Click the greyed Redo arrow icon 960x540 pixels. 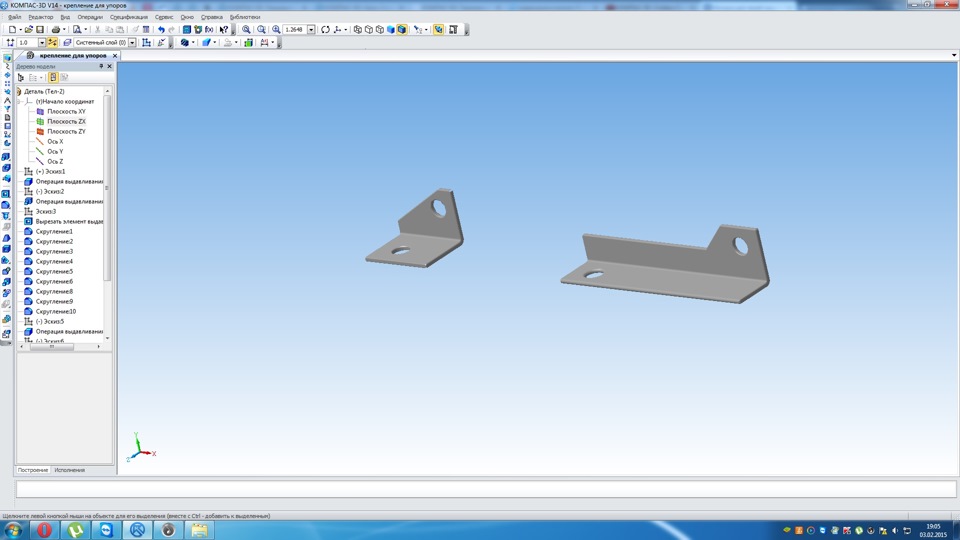tap(171, 29)
